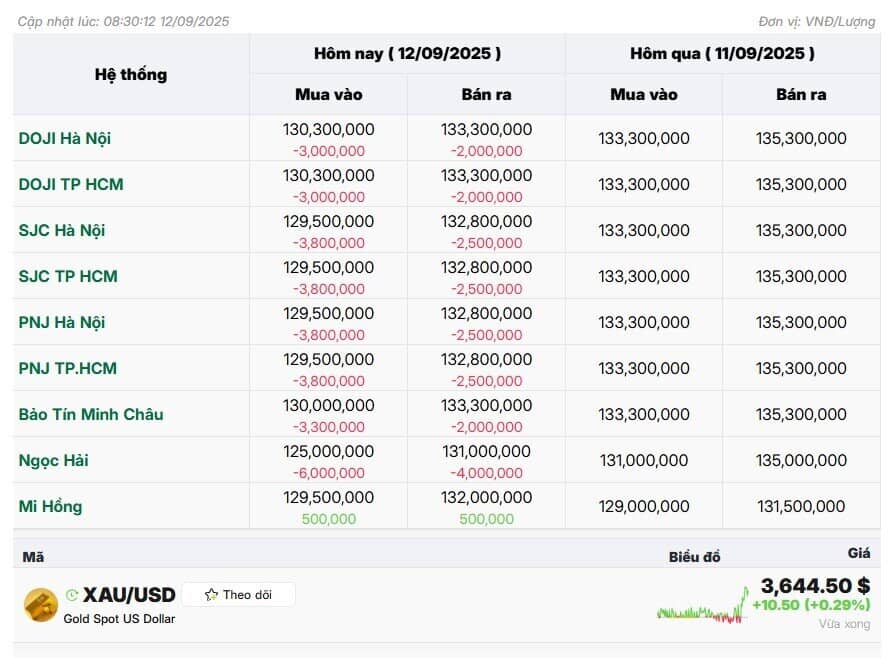Open the Mi Hồng system link

51,507
